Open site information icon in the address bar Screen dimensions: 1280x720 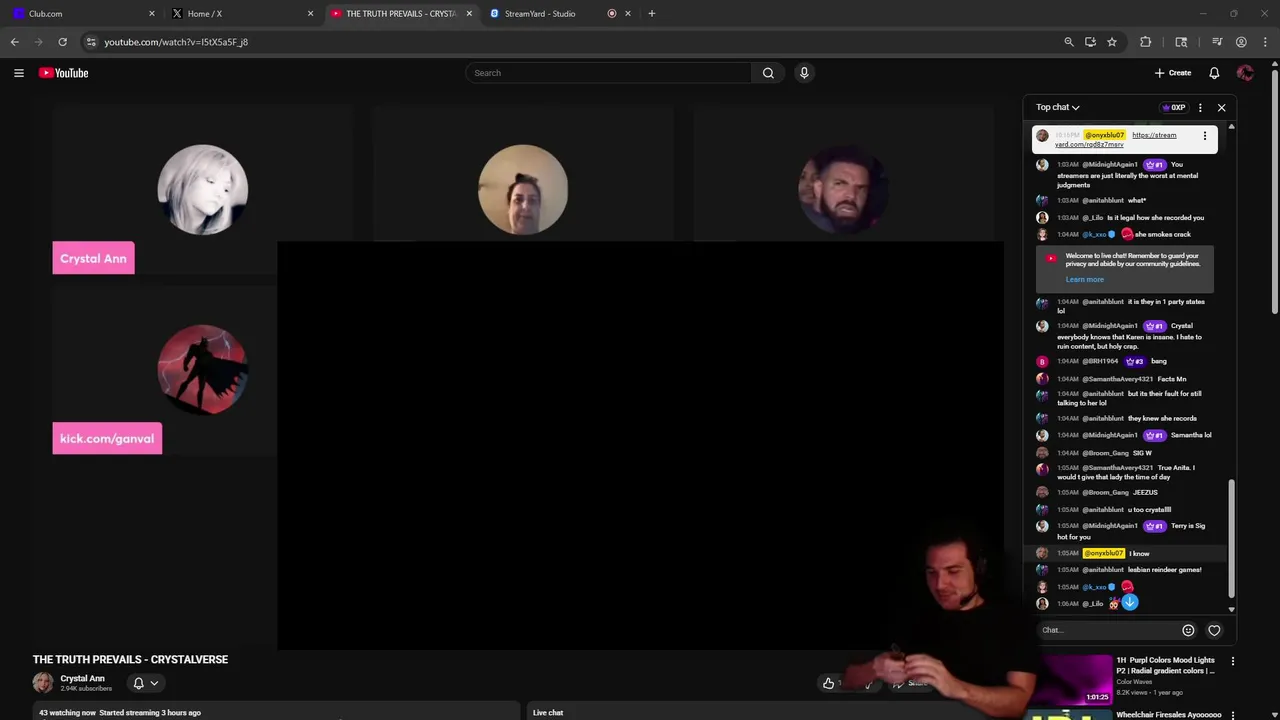[x=91, y=42]
